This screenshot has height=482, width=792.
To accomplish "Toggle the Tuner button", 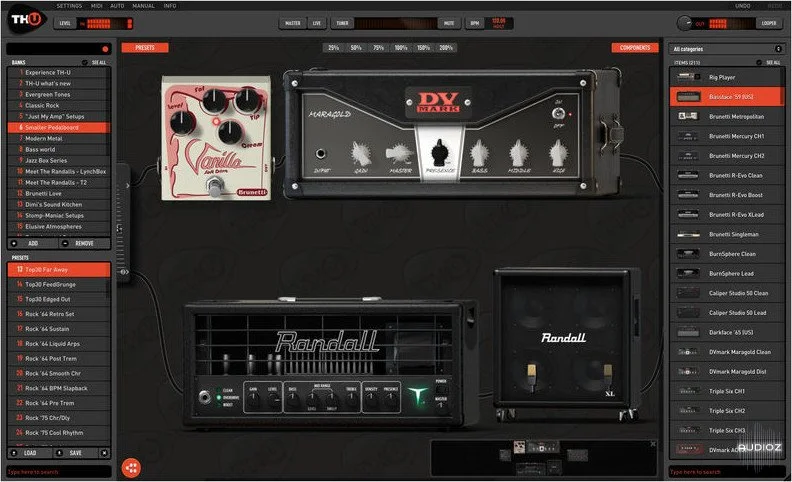I will tap(342, 23).
